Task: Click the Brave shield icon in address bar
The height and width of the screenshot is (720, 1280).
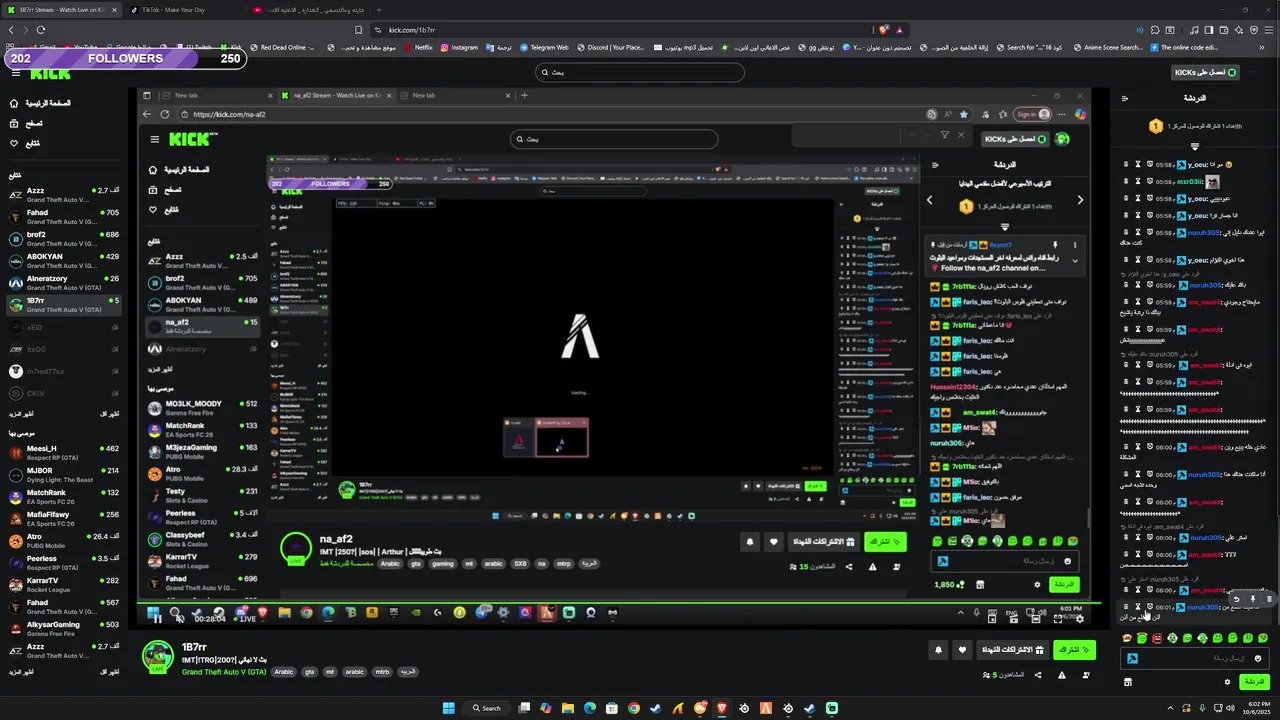Action: (883, 30)
